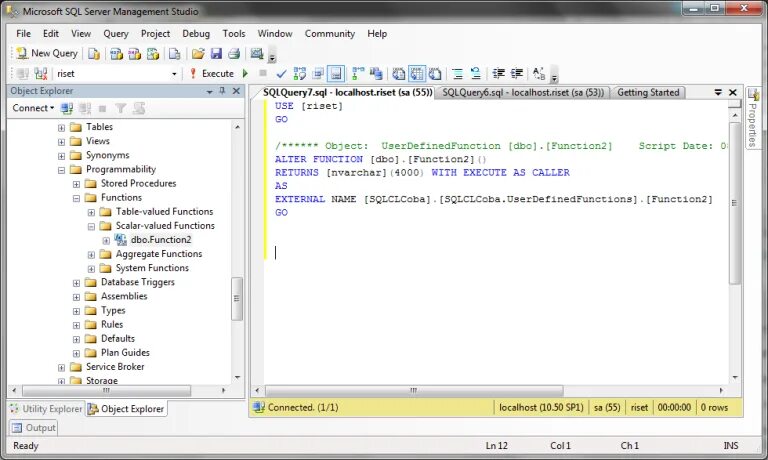Save the query with the floppy icon

tap(216, 53)
